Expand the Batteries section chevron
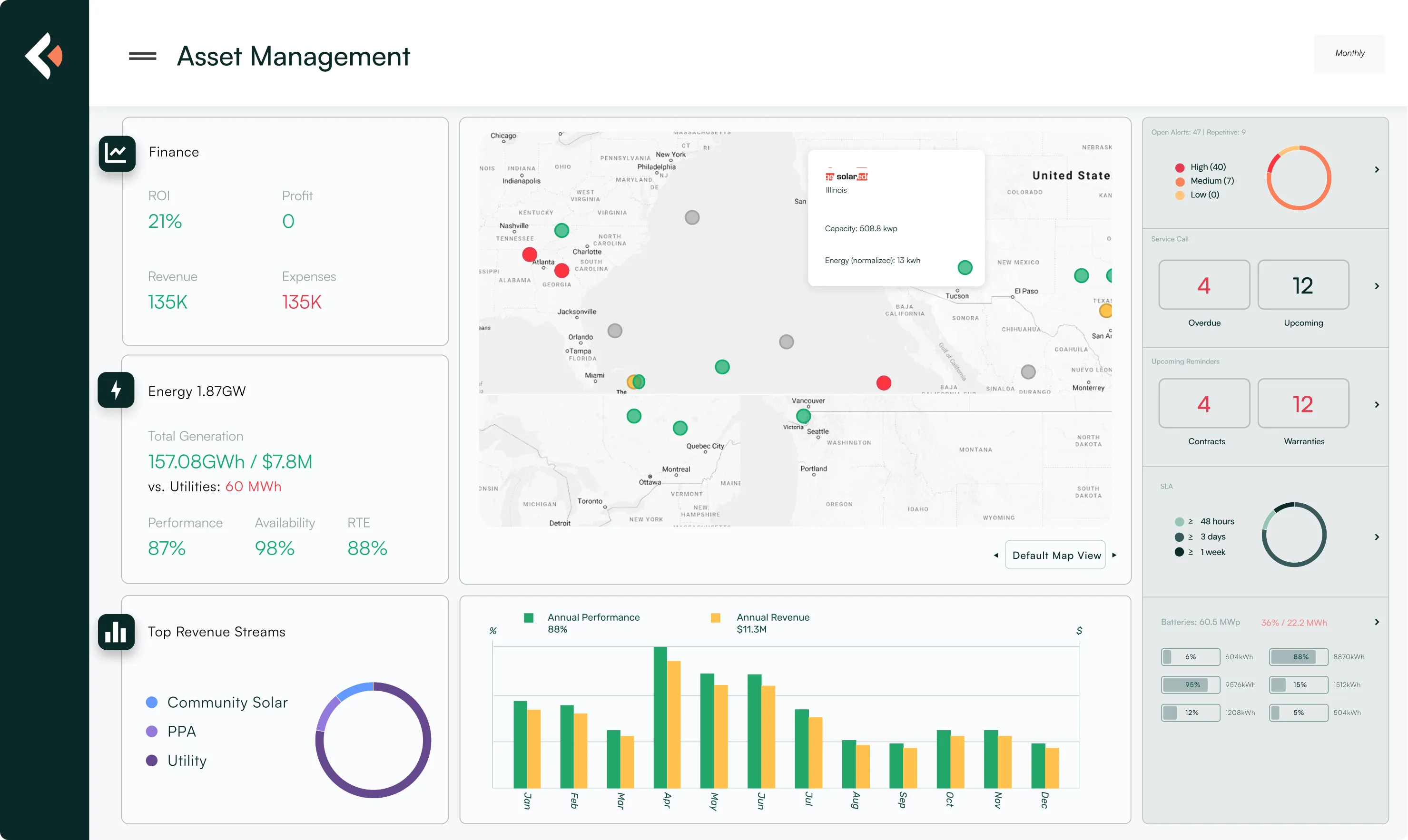 coord(1377,622)
